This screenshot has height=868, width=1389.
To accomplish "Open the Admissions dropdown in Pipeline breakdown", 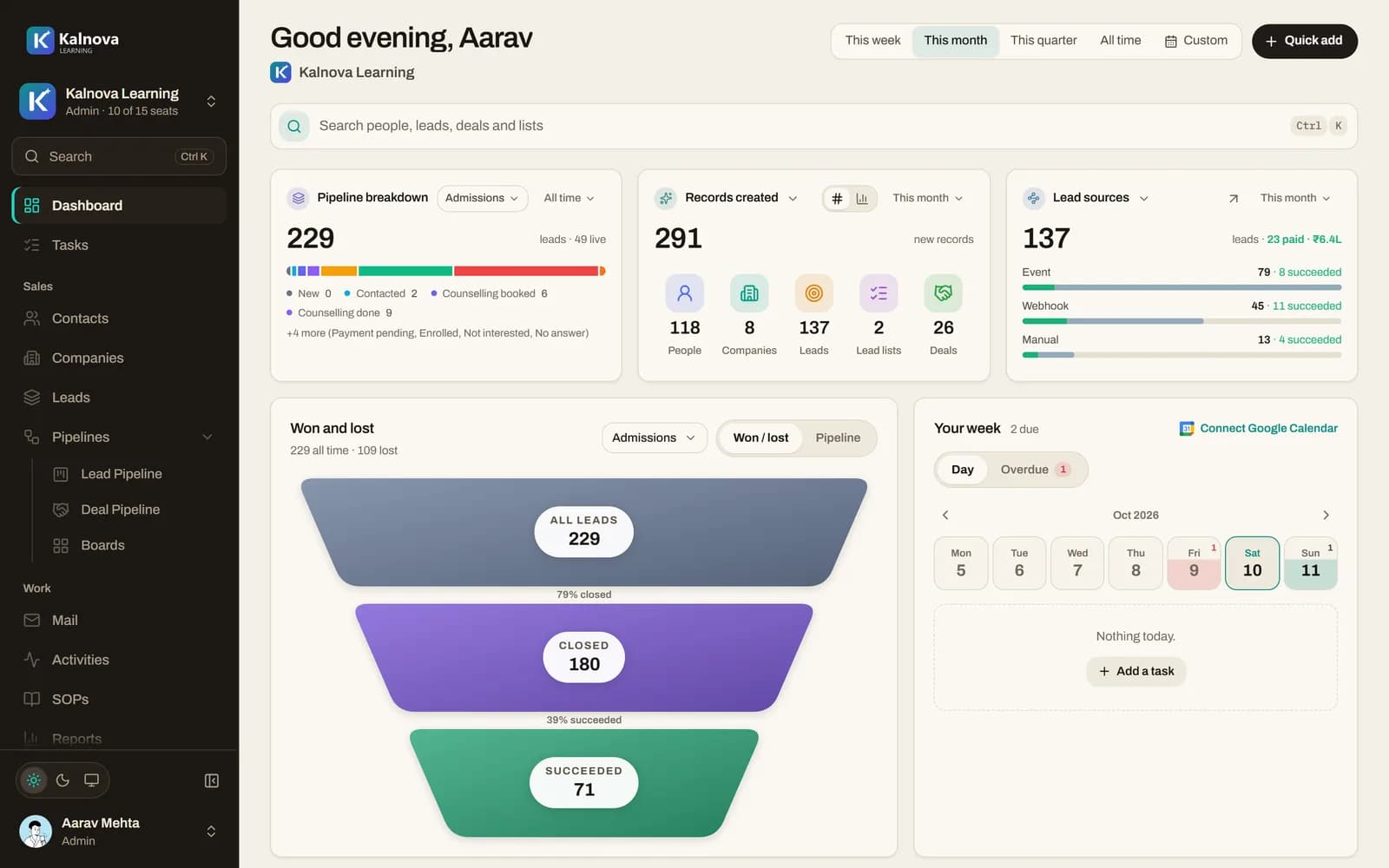I will [482, 198].
